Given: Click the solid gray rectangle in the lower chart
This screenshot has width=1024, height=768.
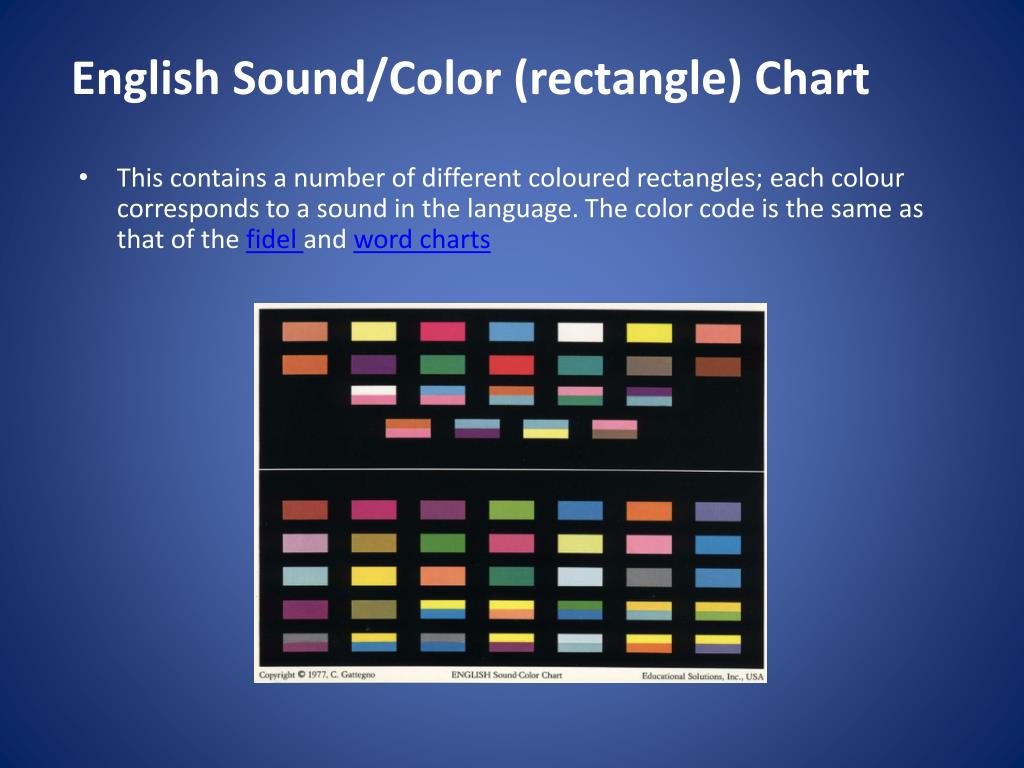Looking at the screenshot, I should (649, 577).
